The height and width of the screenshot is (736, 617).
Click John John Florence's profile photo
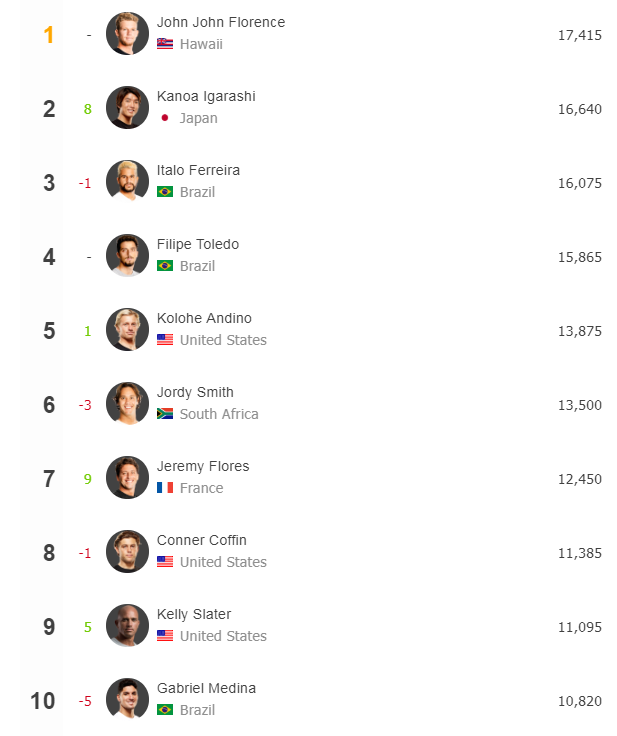127,34
